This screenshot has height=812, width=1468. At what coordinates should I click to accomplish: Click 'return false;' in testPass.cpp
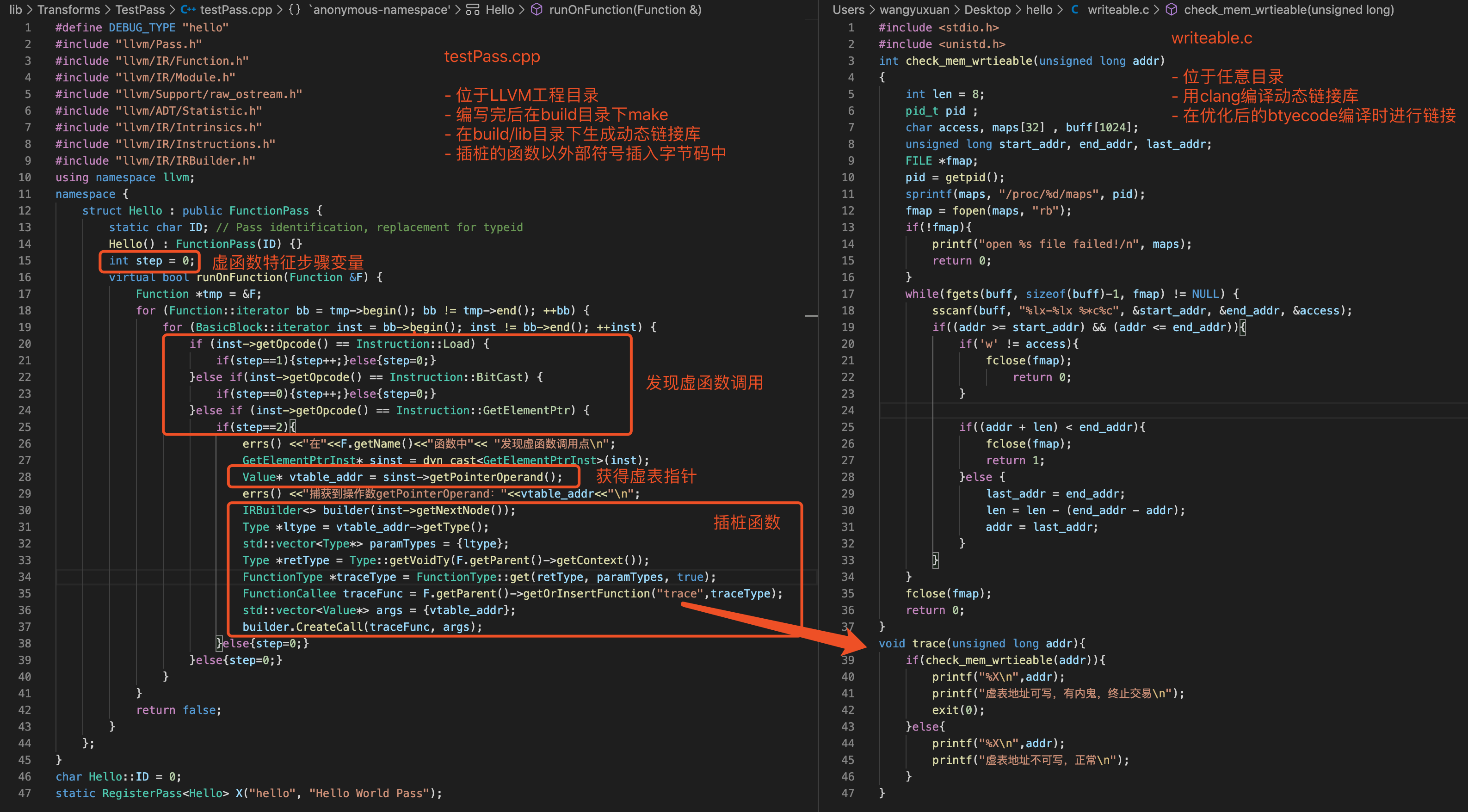[x=179, y=710]
